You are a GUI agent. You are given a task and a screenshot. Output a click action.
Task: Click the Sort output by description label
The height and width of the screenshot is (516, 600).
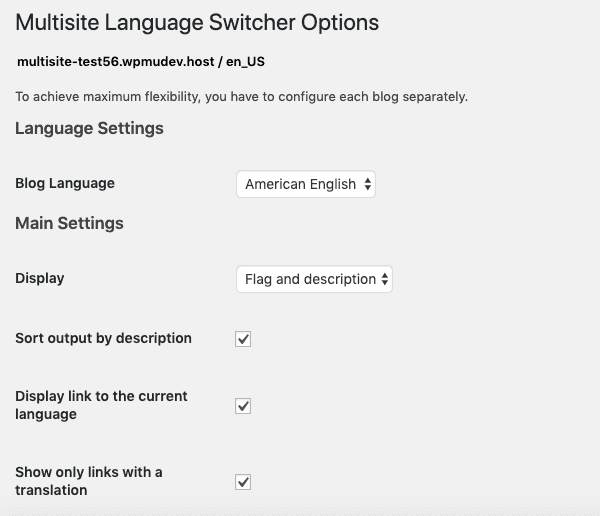point(103,338)
